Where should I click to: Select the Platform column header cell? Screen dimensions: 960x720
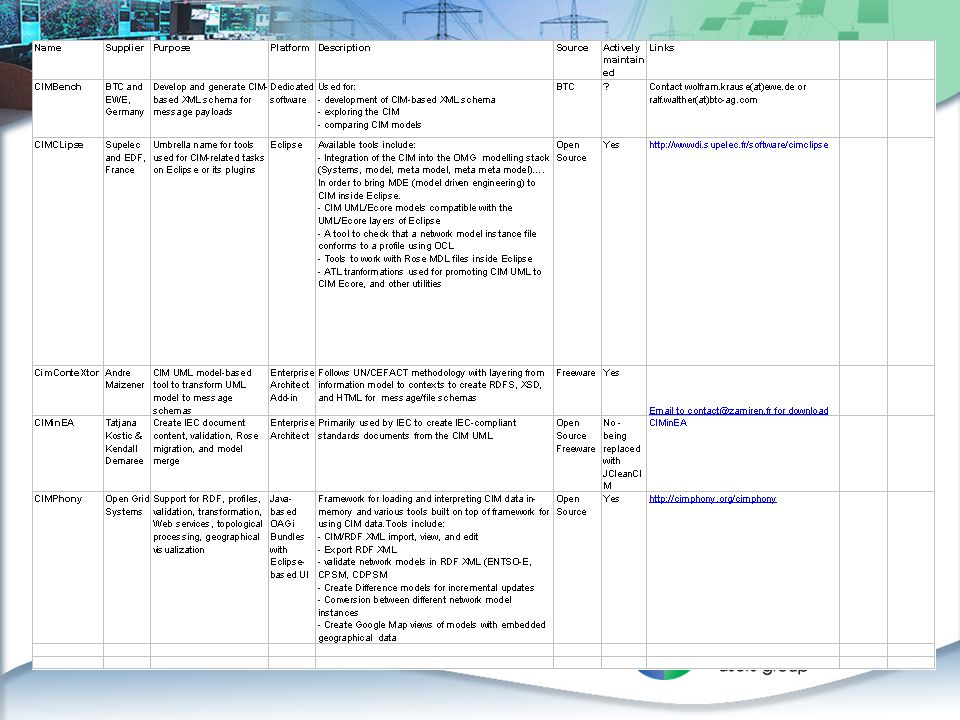tap(292, 60)
